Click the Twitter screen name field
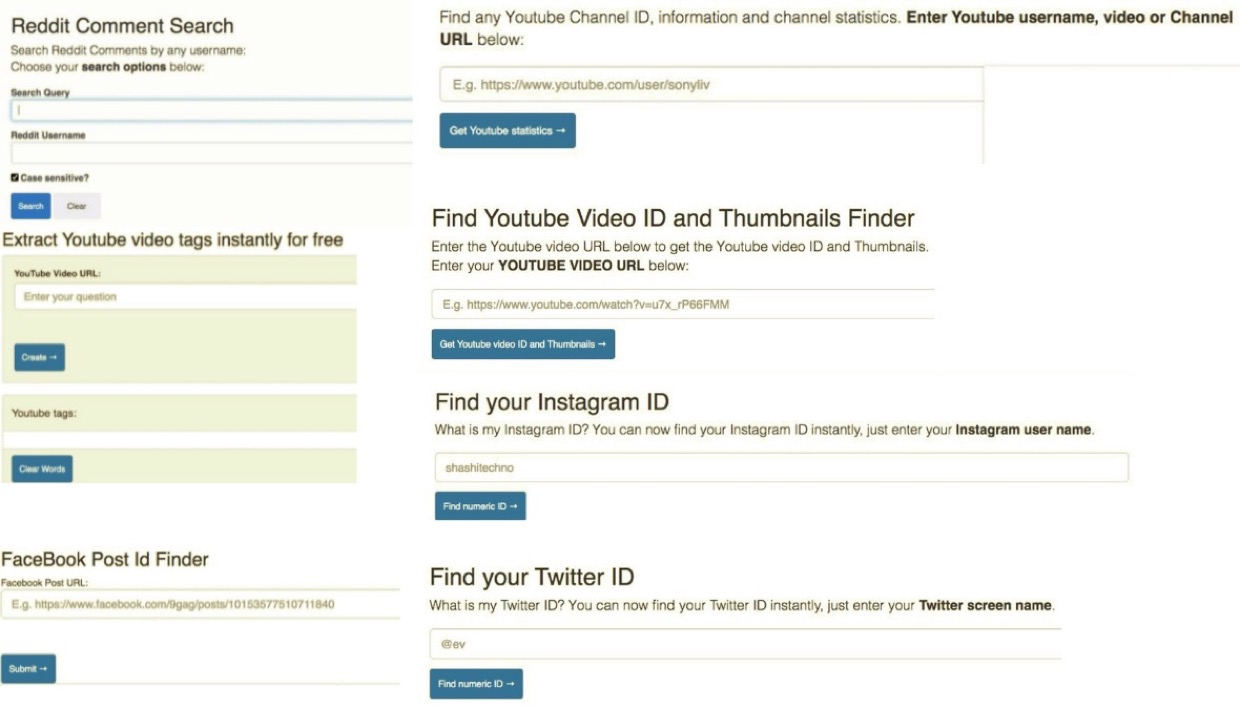This screenshot has height=711, width=1240. pos(746,644)
